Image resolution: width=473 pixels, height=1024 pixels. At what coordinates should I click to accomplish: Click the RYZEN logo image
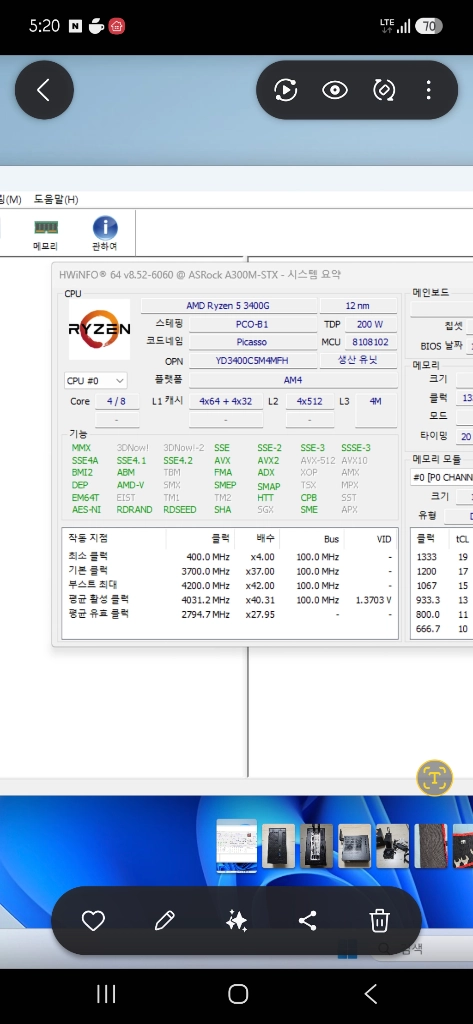99,329
